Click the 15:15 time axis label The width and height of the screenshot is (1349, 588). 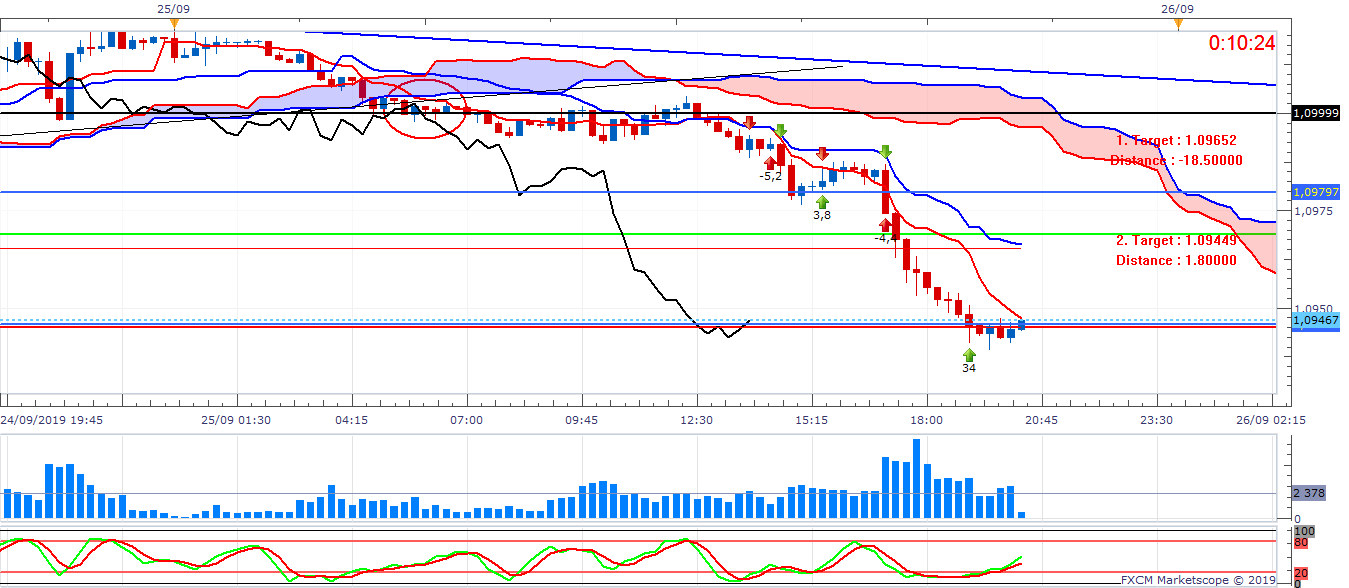(811, 420)
